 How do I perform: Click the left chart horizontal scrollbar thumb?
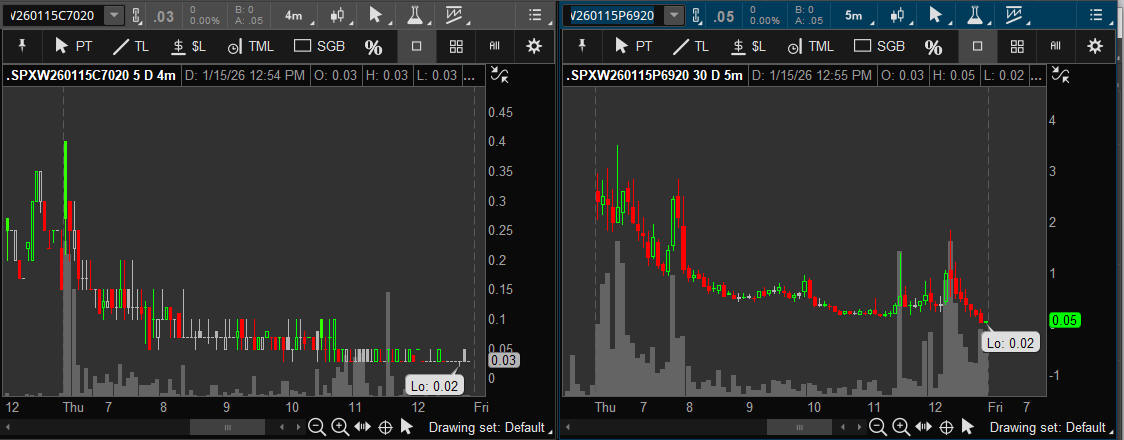(x=228, y=427)
